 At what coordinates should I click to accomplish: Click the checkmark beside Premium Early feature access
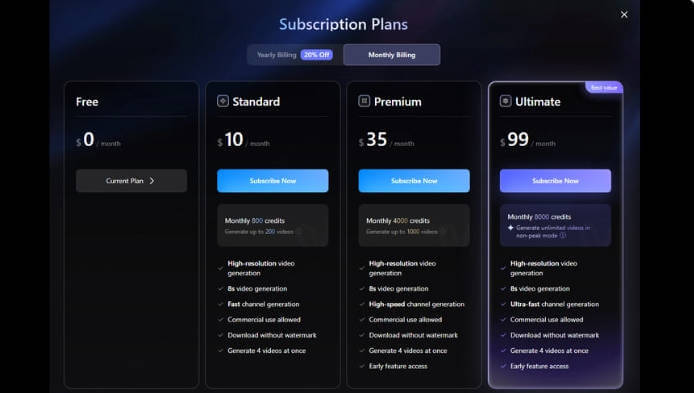click(362, 366)
